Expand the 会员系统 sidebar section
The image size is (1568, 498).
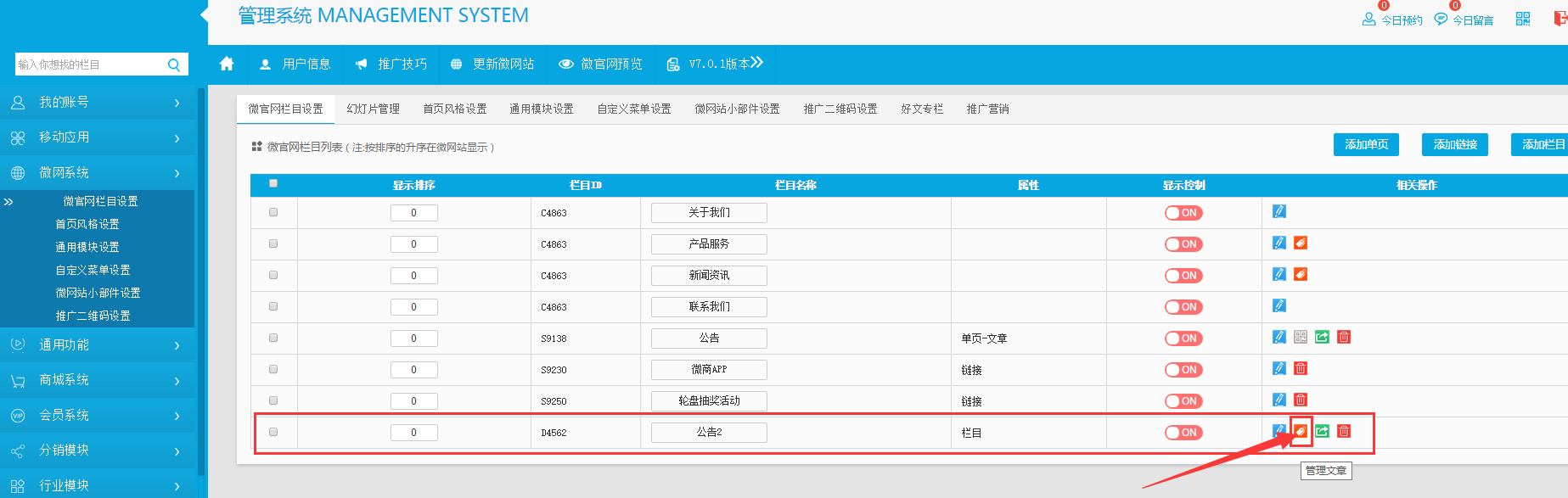(98, 415)
